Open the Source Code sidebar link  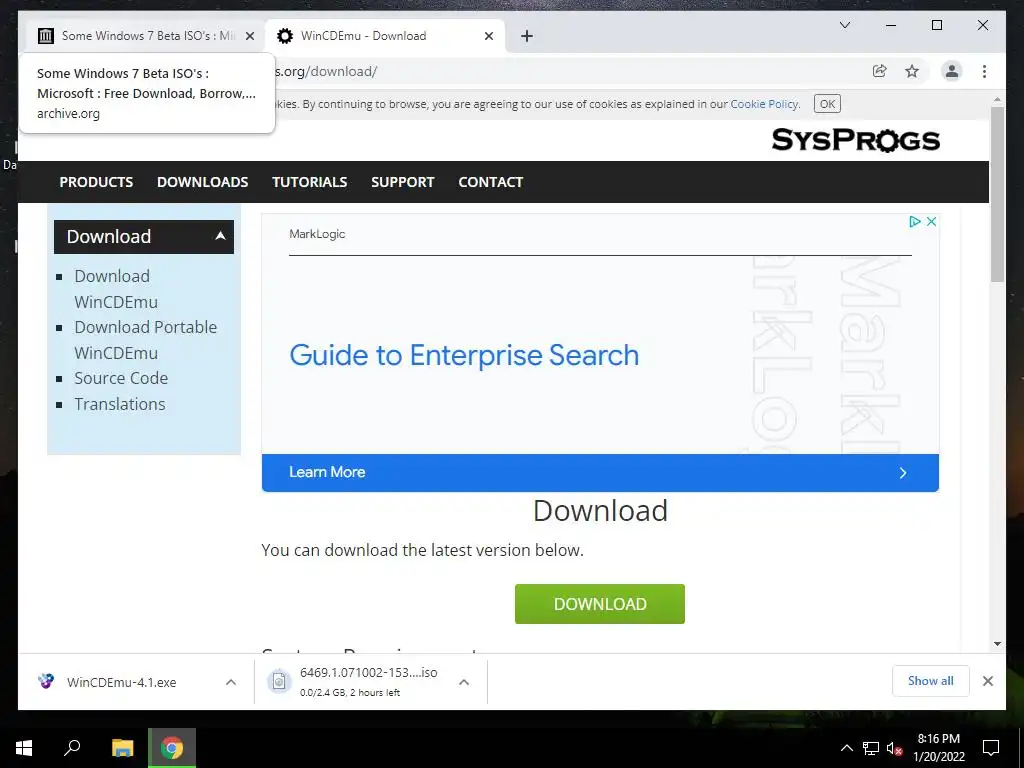click(121, 378)
